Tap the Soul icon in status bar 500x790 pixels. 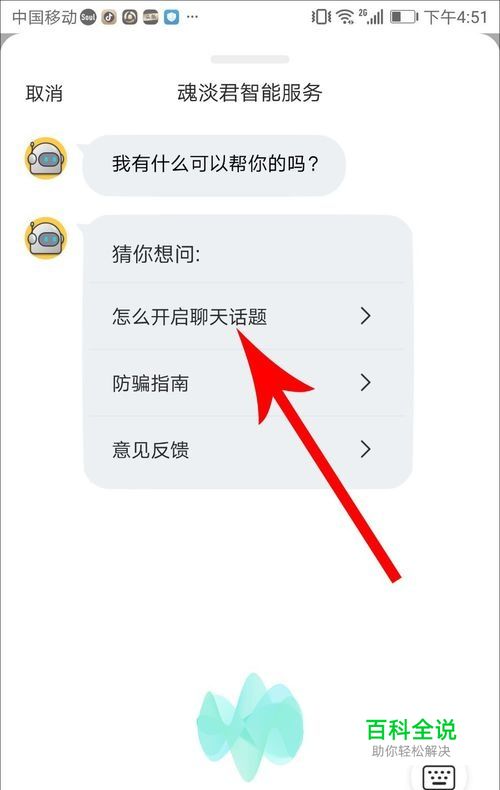click(x=88, y=18)
